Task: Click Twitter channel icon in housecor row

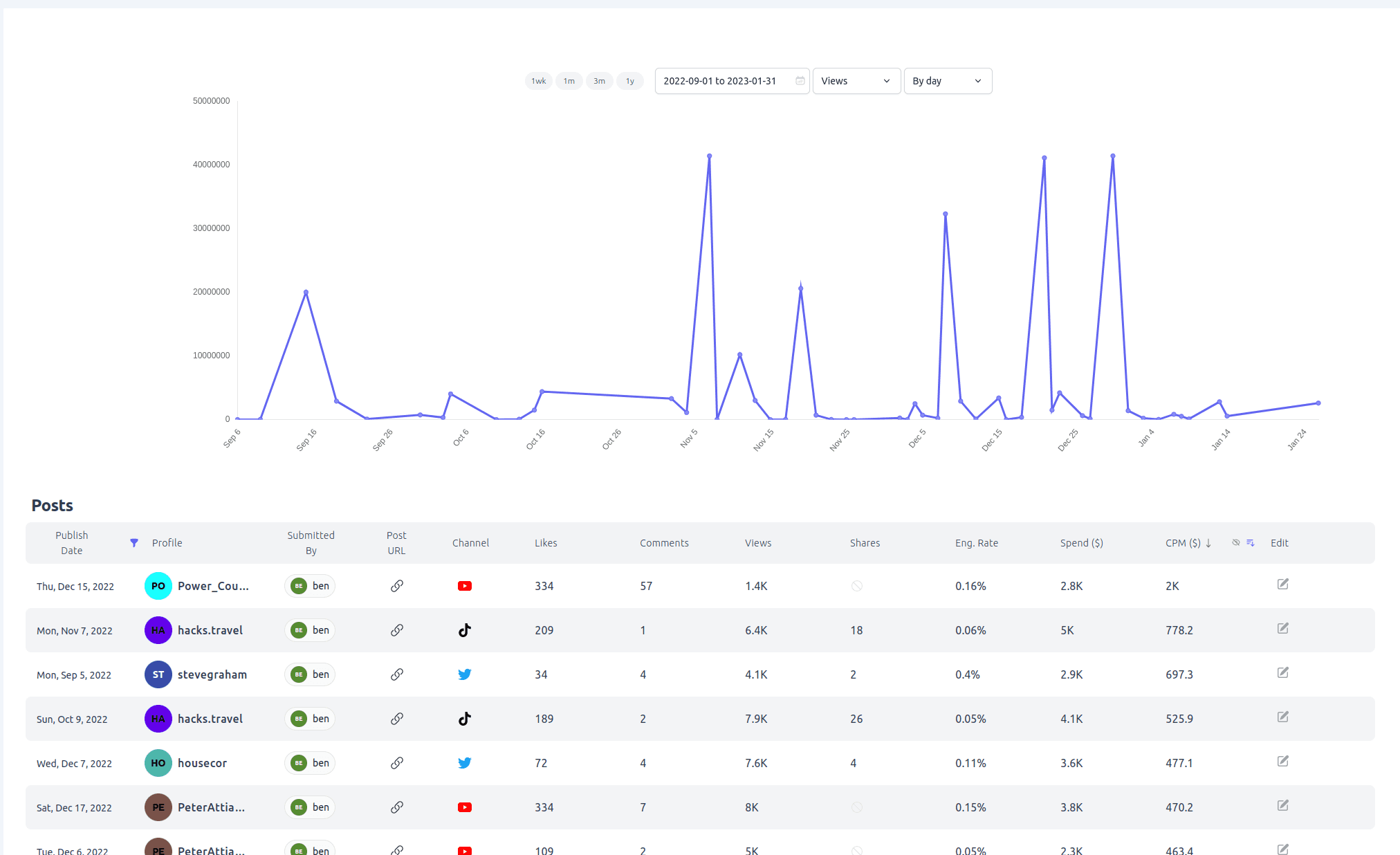Action: point(465,763)
